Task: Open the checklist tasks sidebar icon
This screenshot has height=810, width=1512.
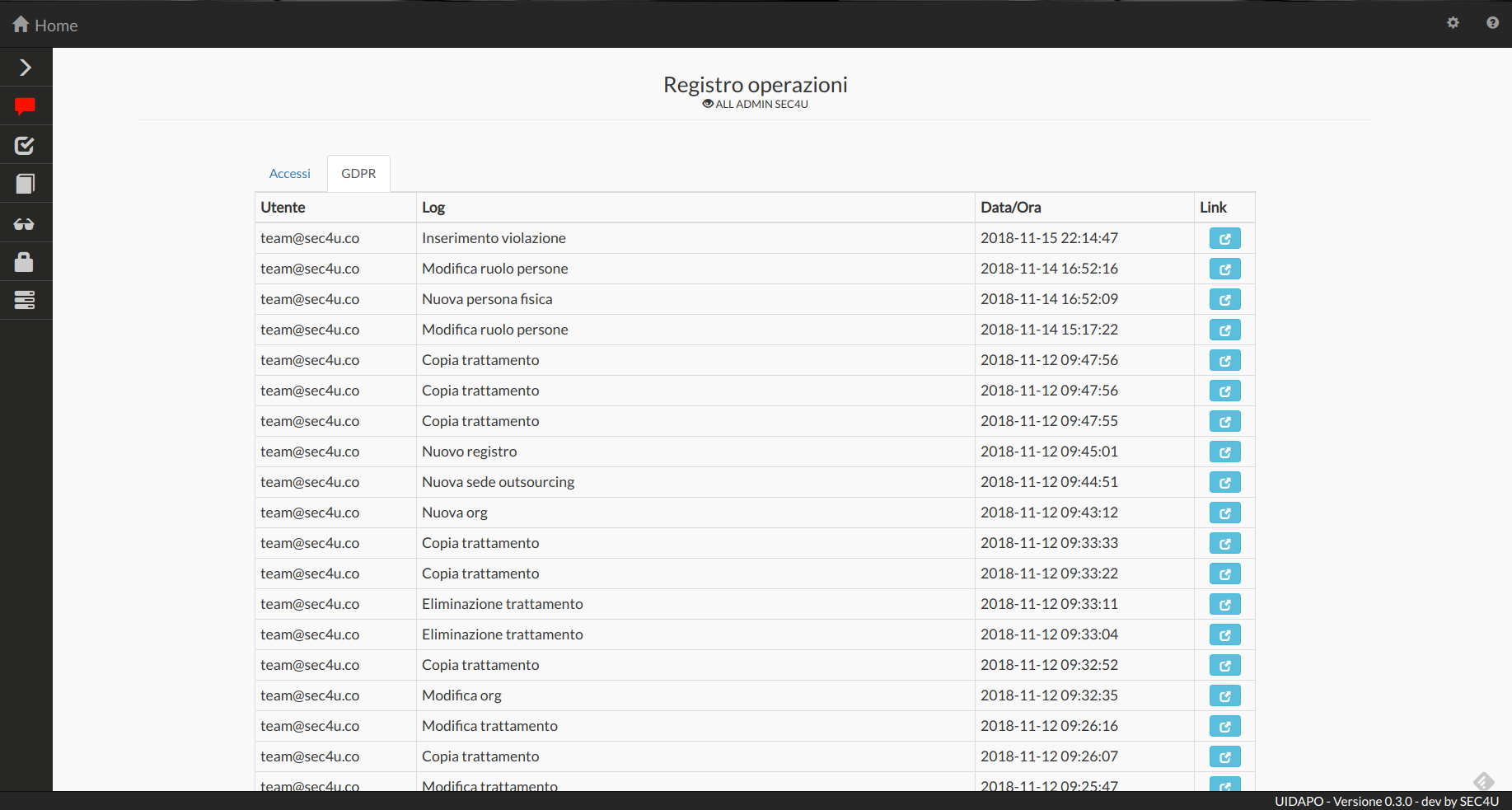Action: tap(25, 146)
